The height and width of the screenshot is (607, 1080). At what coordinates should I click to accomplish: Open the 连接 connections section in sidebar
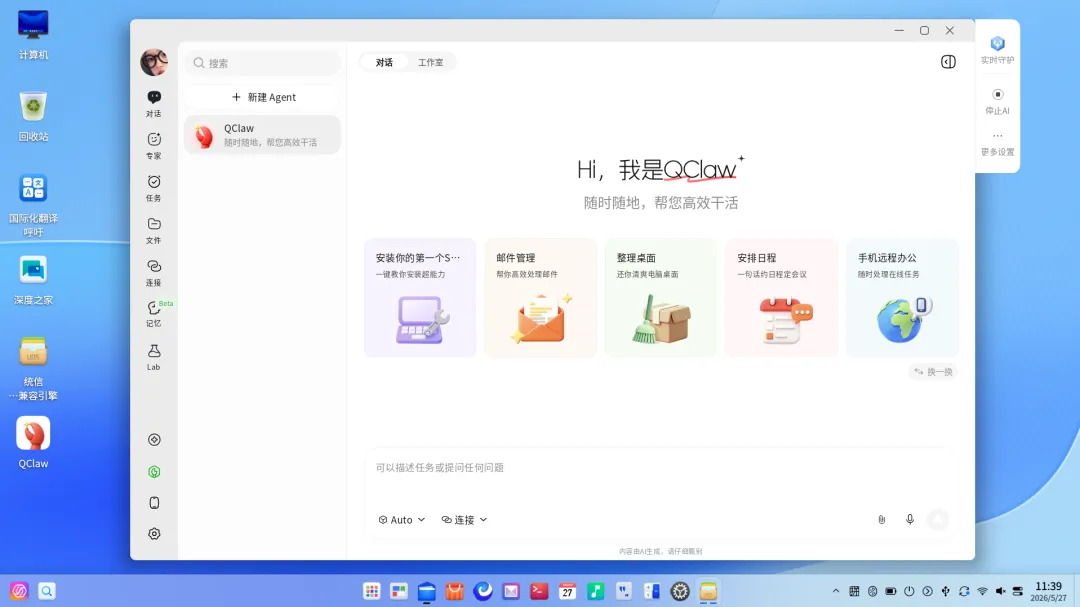154,273
